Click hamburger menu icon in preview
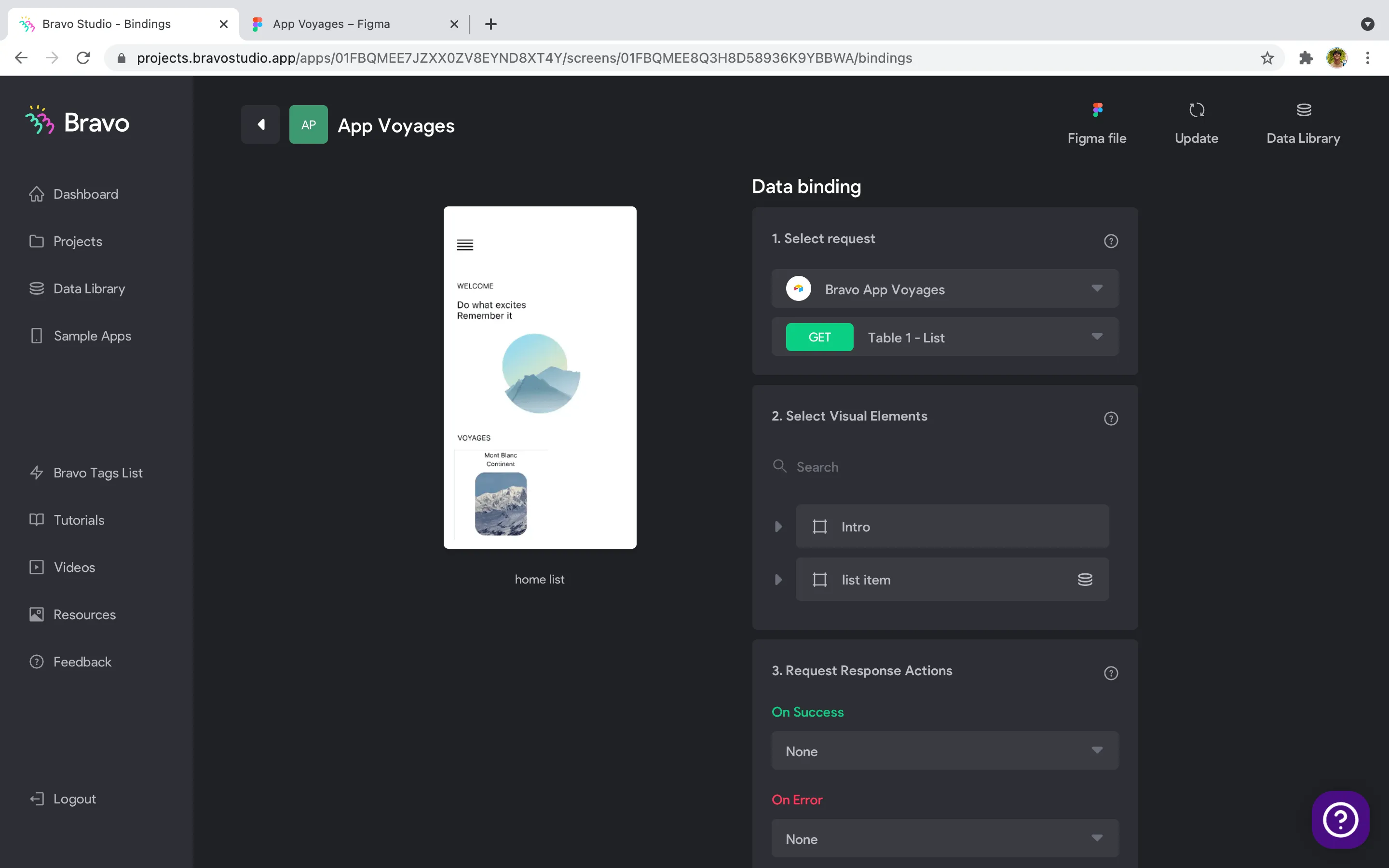 pos(465,245)
